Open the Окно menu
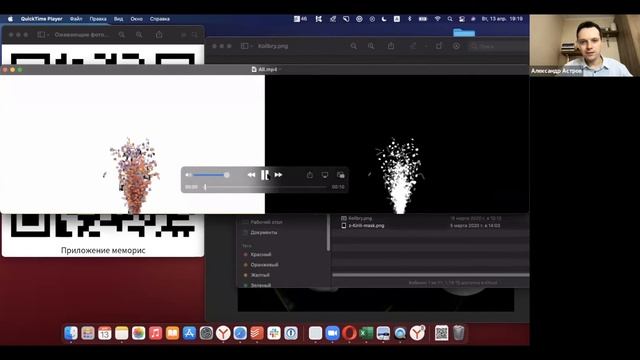This screenshot has height=360, width=640. click(136, 19)
